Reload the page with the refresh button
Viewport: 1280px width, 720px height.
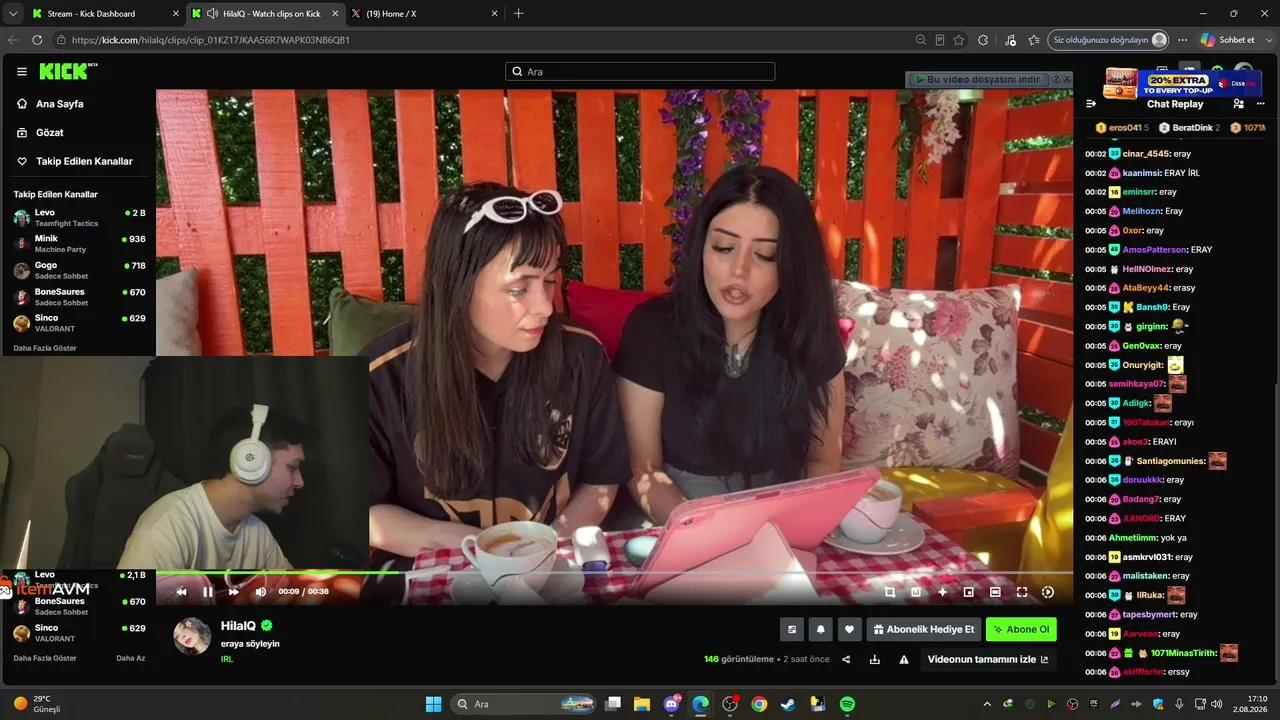click(37, 40)
